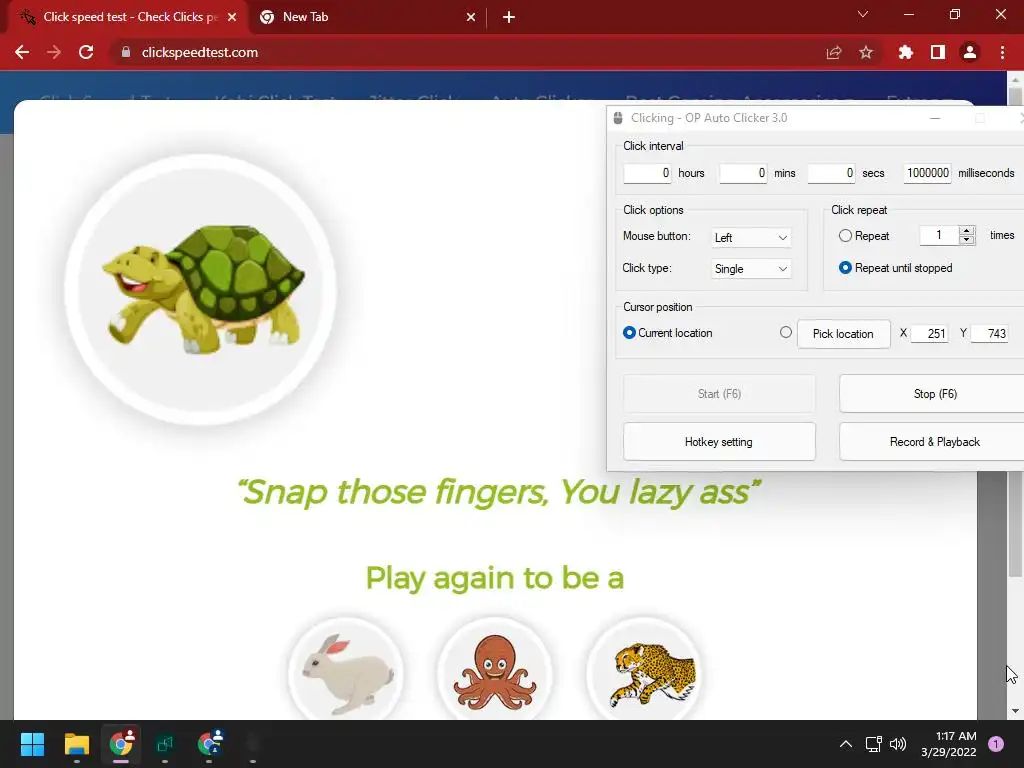Image resolution: width=1024 pixels, height=768 pixels.
Task: Minimize the OP Auto Clicker window
Action: click(935, 118)
